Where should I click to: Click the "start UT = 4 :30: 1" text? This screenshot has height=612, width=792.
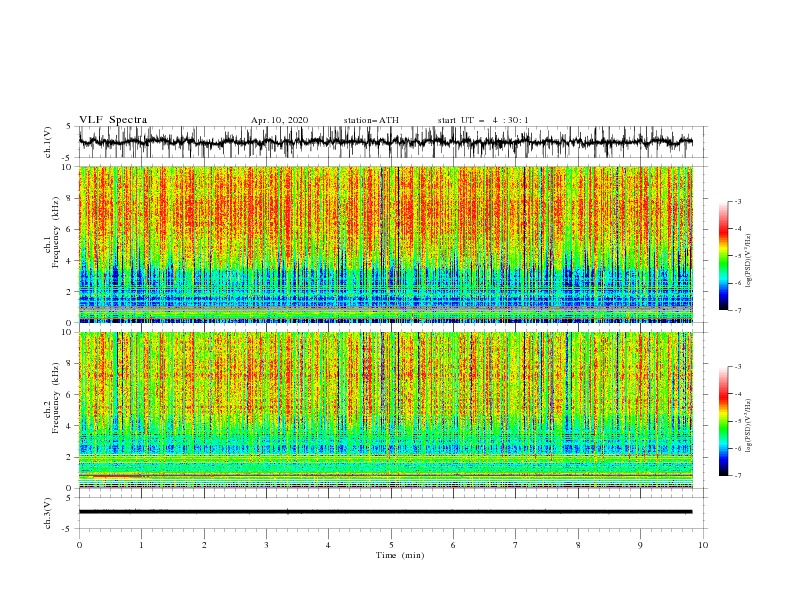483,120
